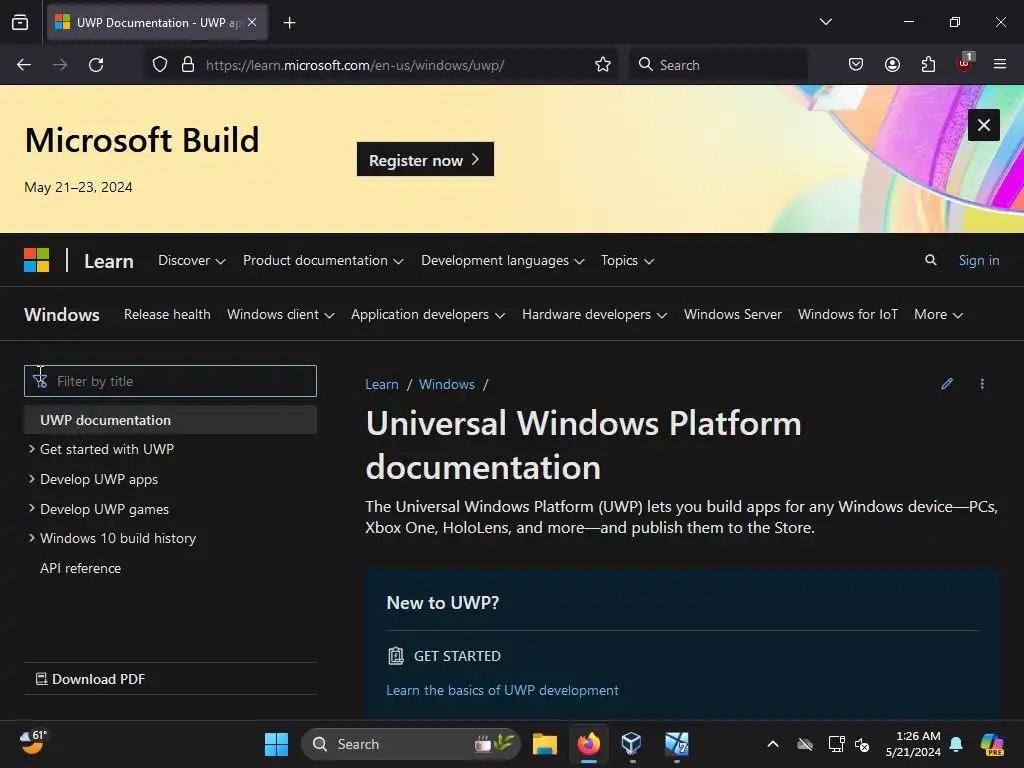Image resolution: width=1024 pixels, height=768 pixels.
Task: Open the clock showing 1:26 AM
Action: [913, 744]
